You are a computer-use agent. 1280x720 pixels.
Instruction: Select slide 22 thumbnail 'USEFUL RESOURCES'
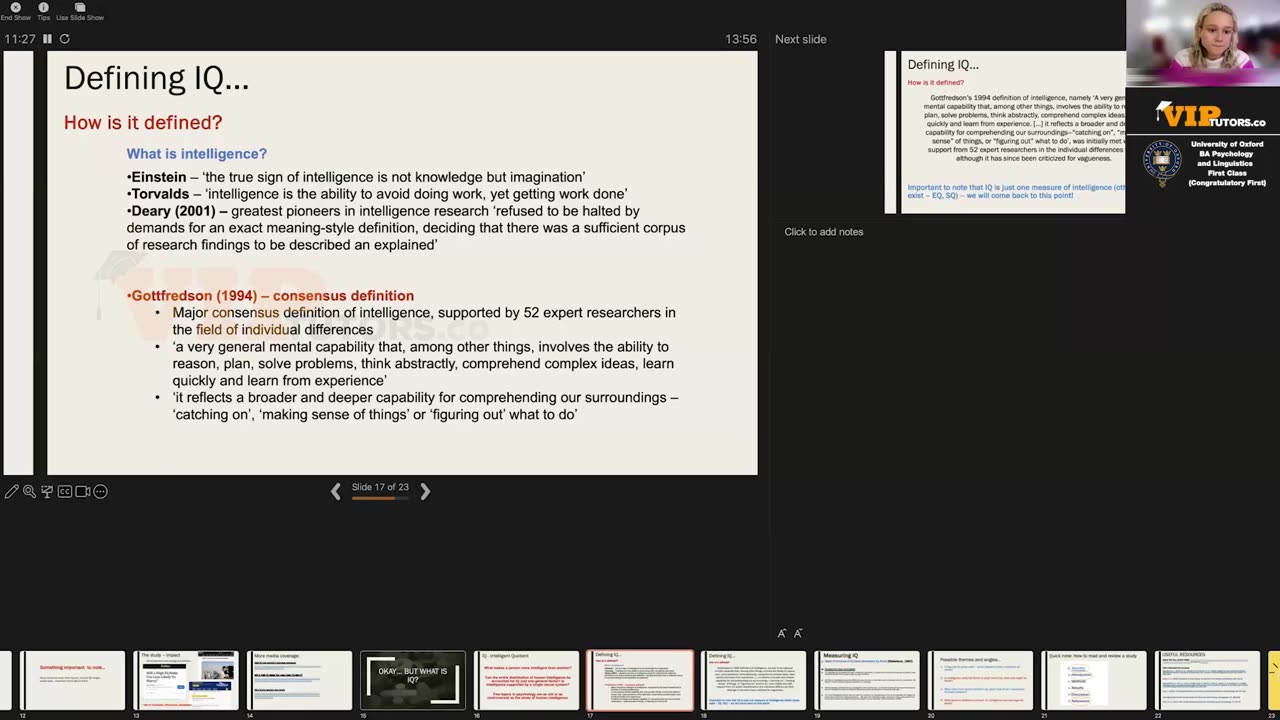coord(1207,680)
